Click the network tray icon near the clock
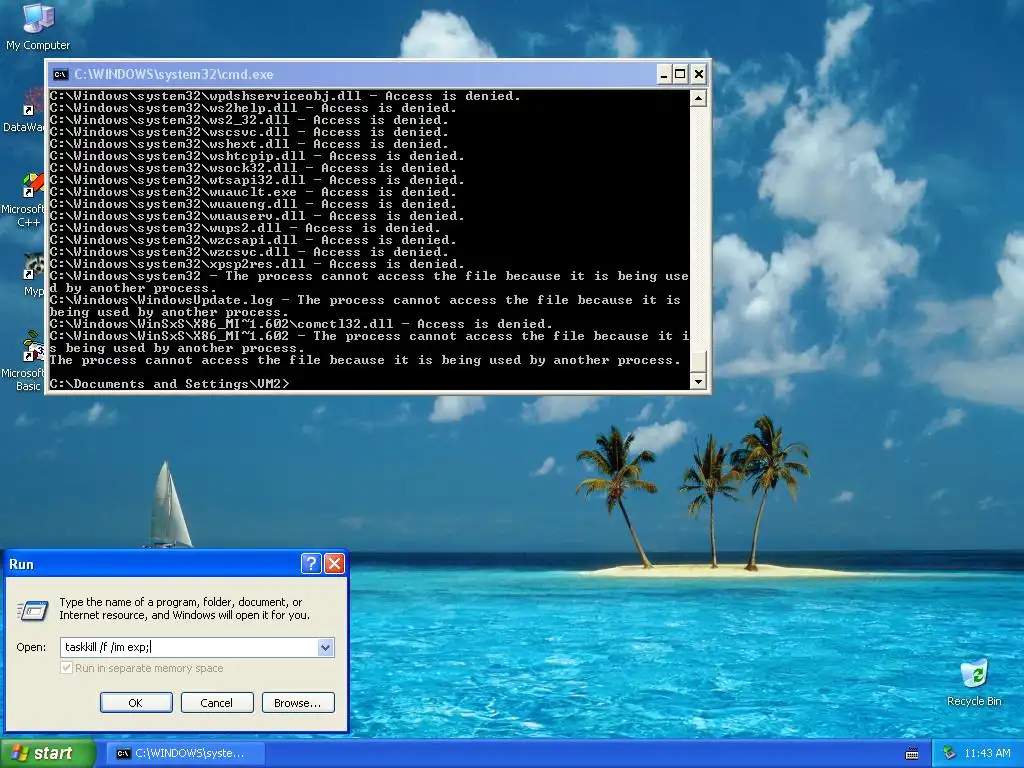This screenshot has width=1024, height=768. coord(950,753)
